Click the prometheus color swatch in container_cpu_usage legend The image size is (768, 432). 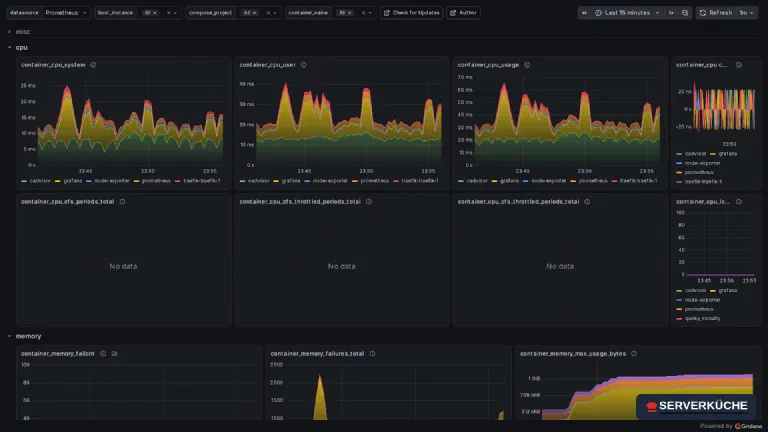573,181
